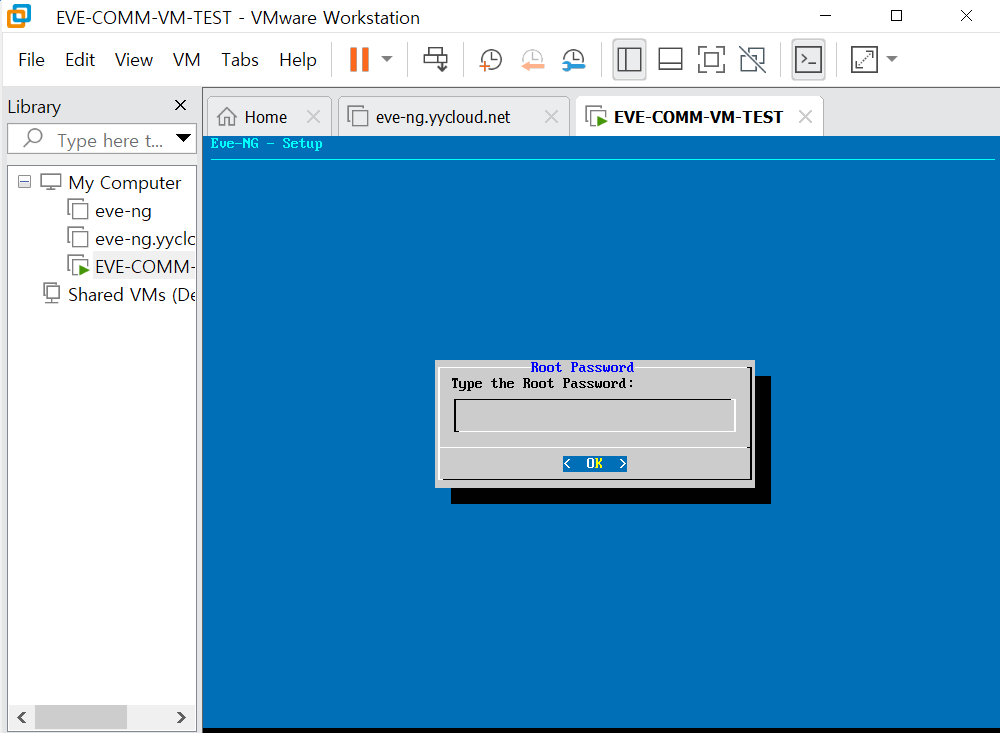
Task: Click the My Computer monitor icon
Action: coord(51,182)
